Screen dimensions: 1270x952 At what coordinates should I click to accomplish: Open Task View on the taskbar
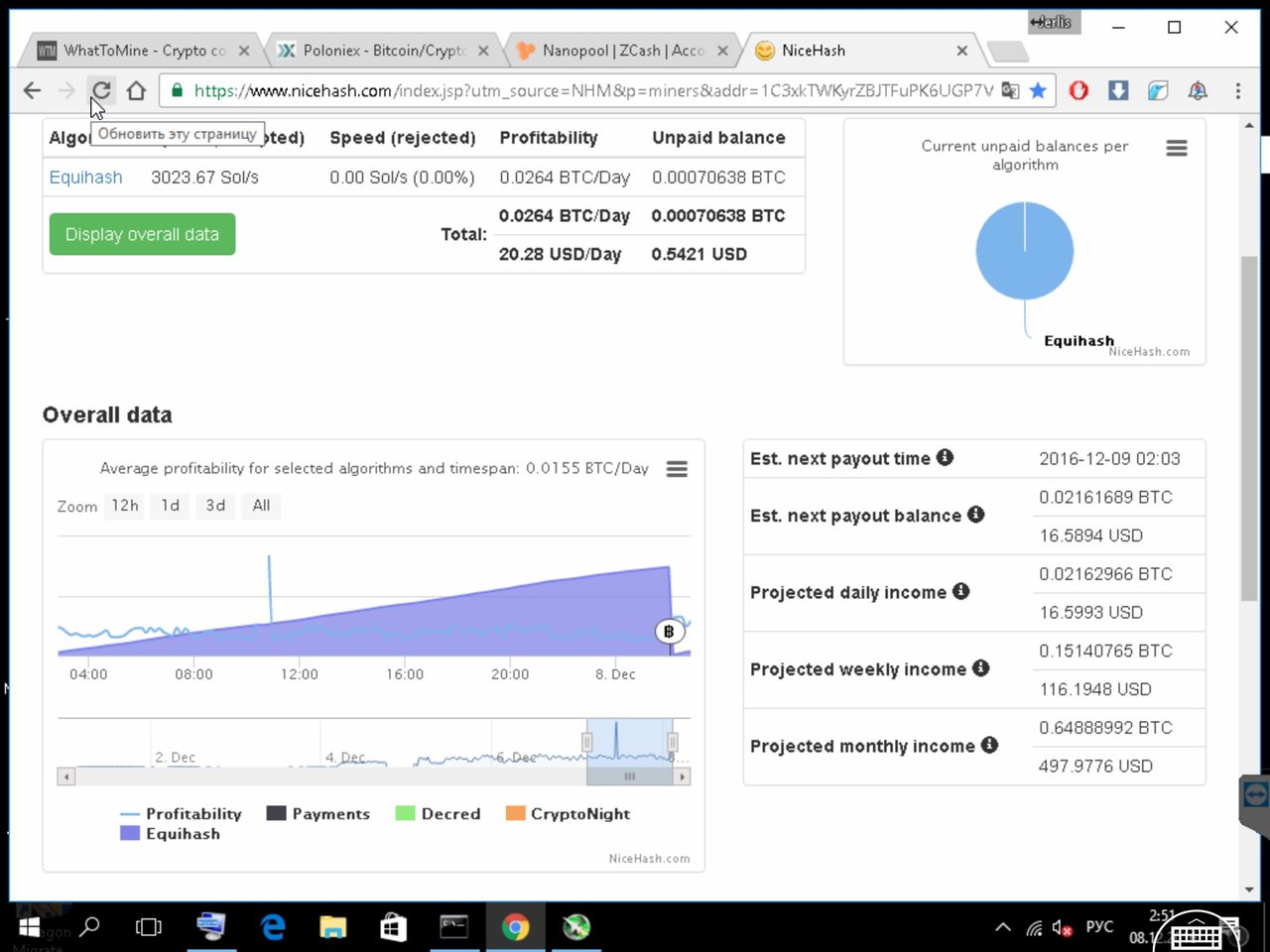149,927
